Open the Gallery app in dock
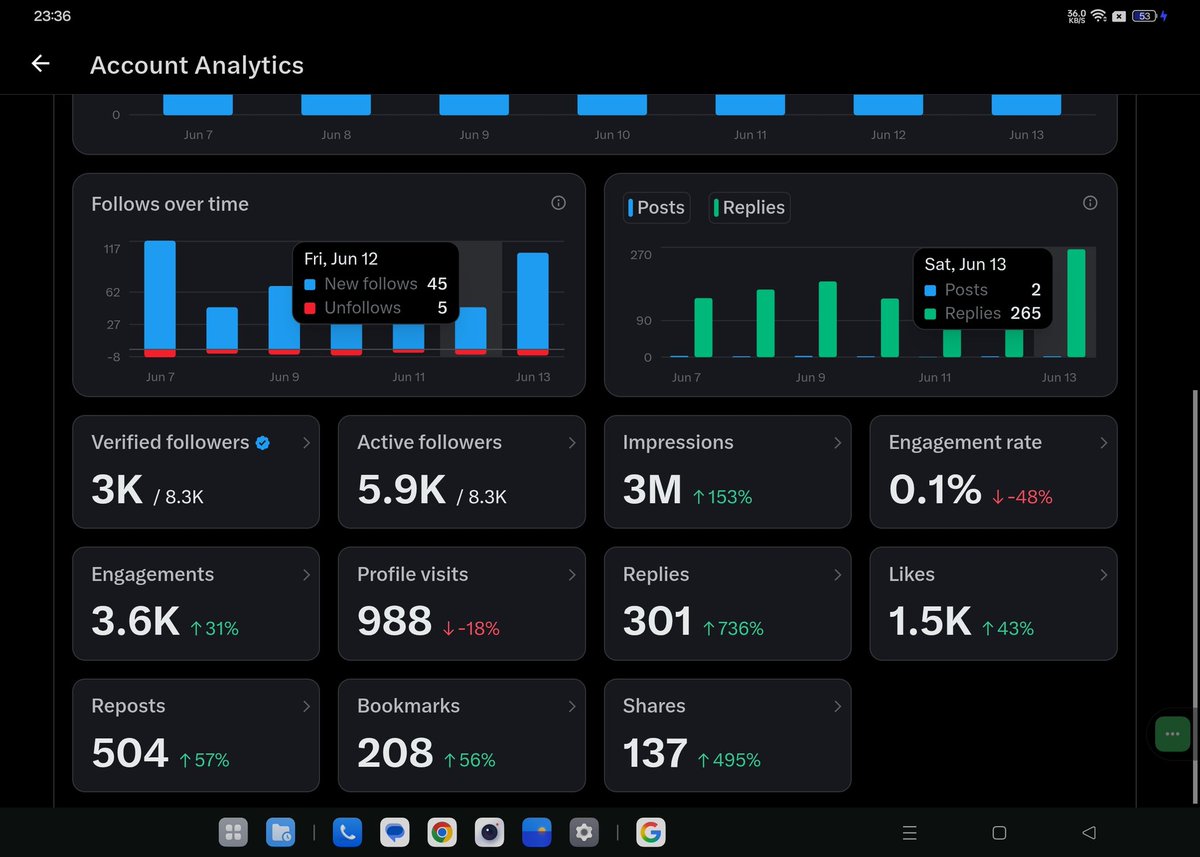The width and height of the screenshot is (1200, 857). click(x=537, y=832)
